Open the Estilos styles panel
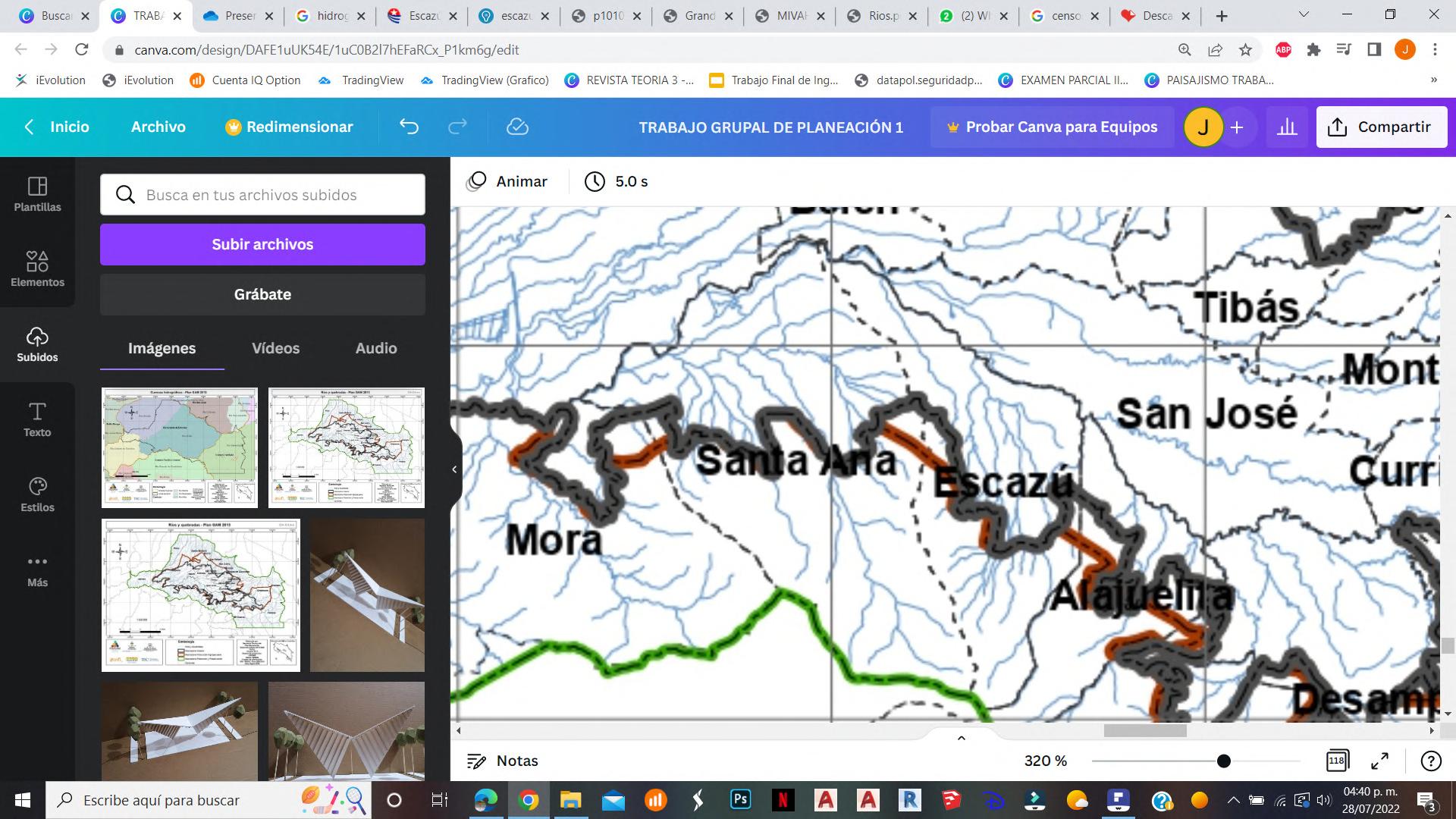Viewport: 1456px width, 819px height. coord(37,494)
